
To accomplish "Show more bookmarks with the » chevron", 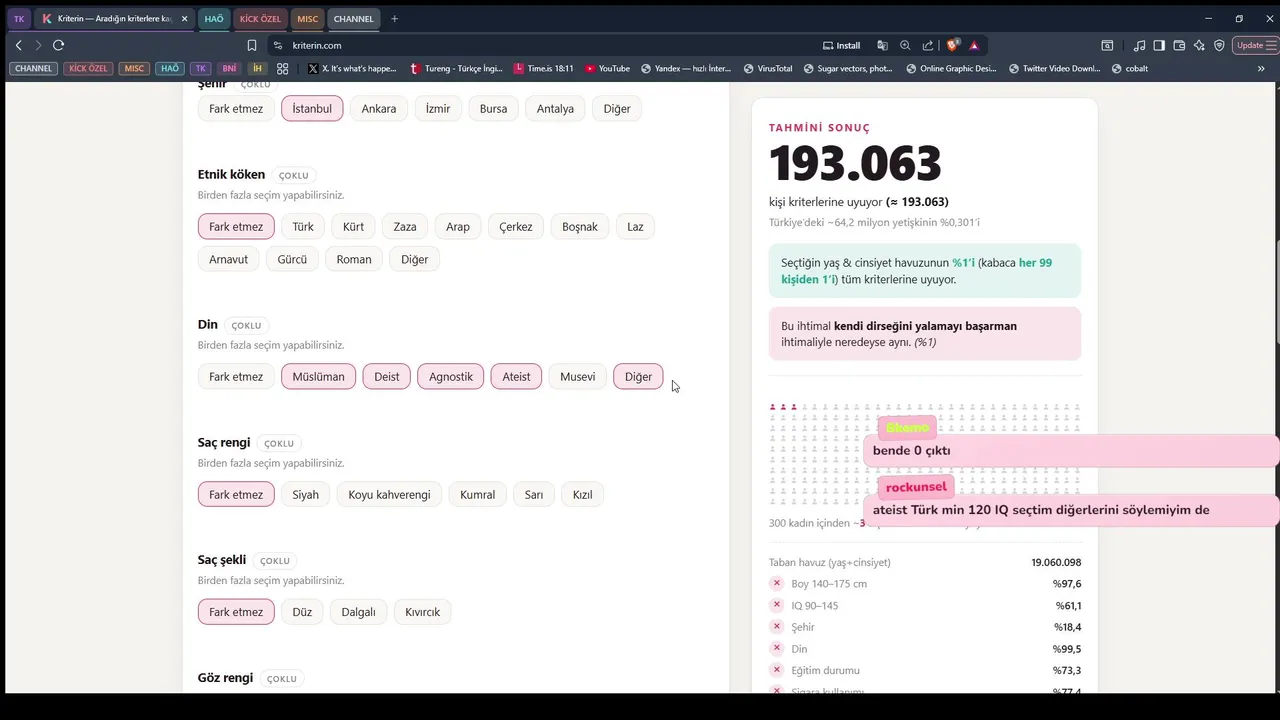I will (x=1261, y=68).
